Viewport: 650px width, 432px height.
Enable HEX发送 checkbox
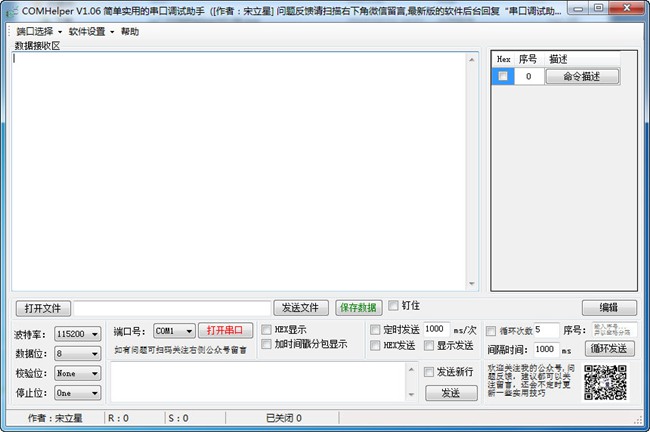[375, 345]
